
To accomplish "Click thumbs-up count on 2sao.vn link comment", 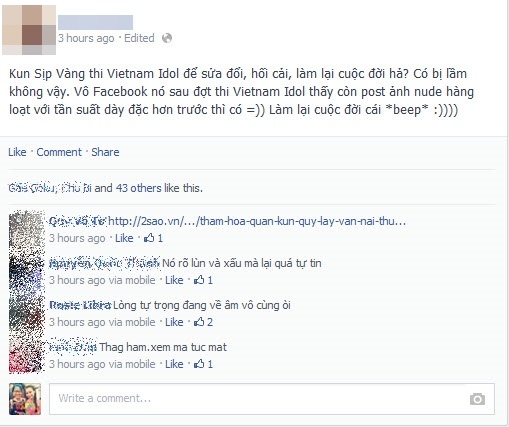I will [153, 238].
